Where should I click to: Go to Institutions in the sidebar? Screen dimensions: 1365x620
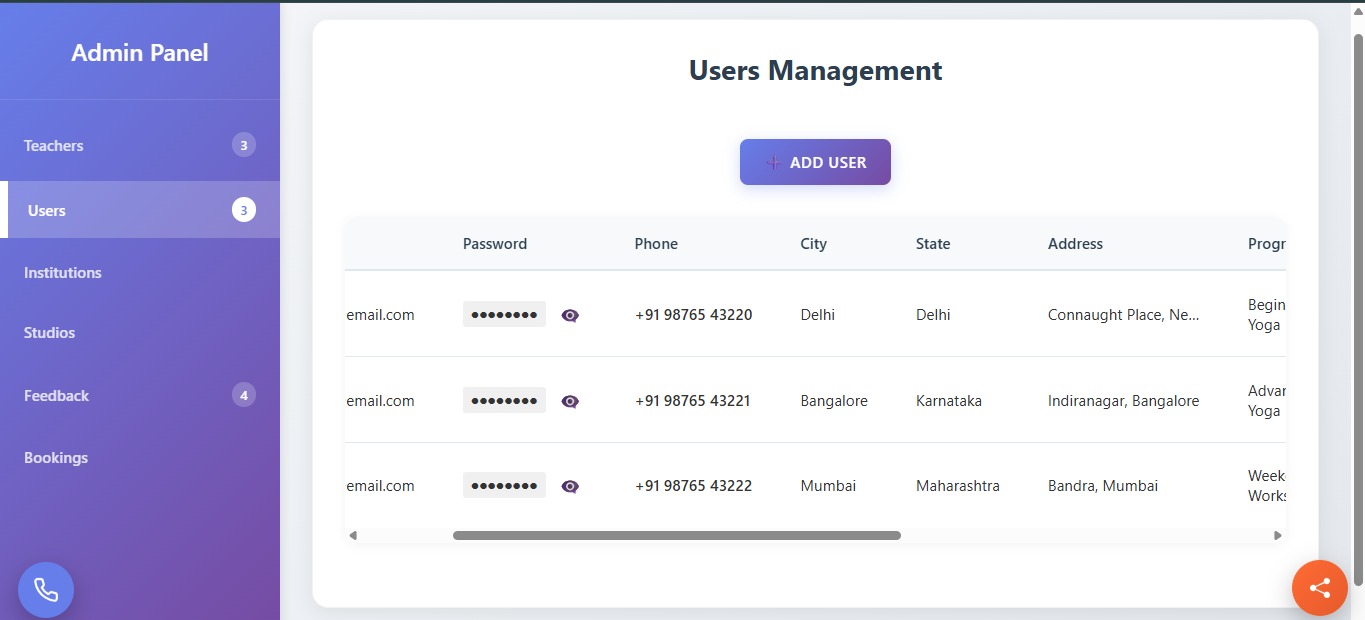[63, 273]
